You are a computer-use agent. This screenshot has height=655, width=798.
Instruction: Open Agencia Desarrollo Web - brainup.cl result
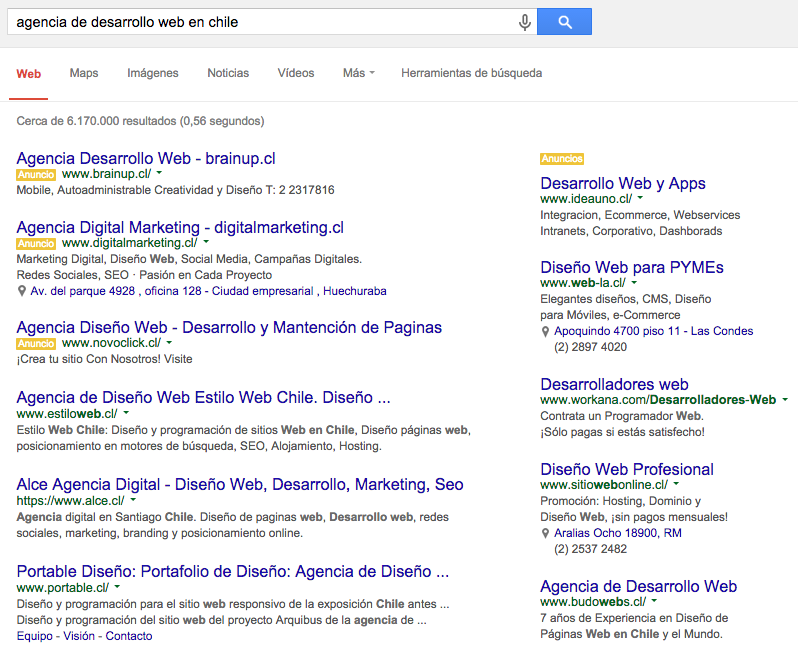coord(146,158)
